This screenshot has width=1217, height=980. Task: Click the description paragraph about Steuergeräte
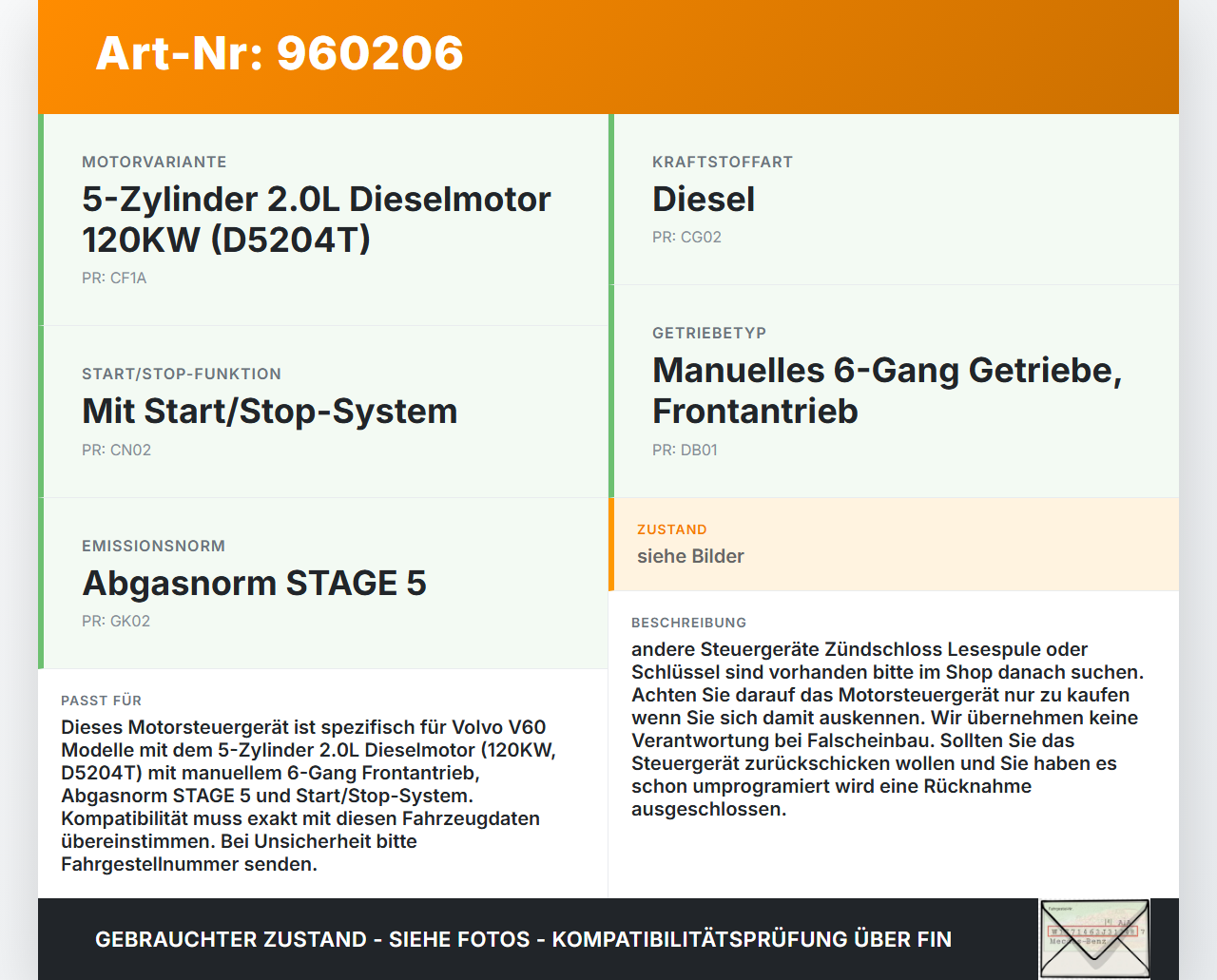click(886, 729)
